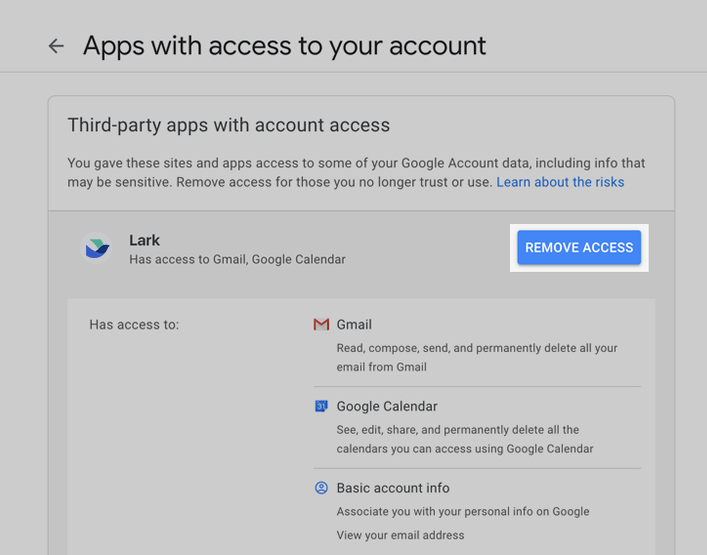Click the 'Apps with access to your account' title
Screen dimensions: 707x555
coord(284,46)
